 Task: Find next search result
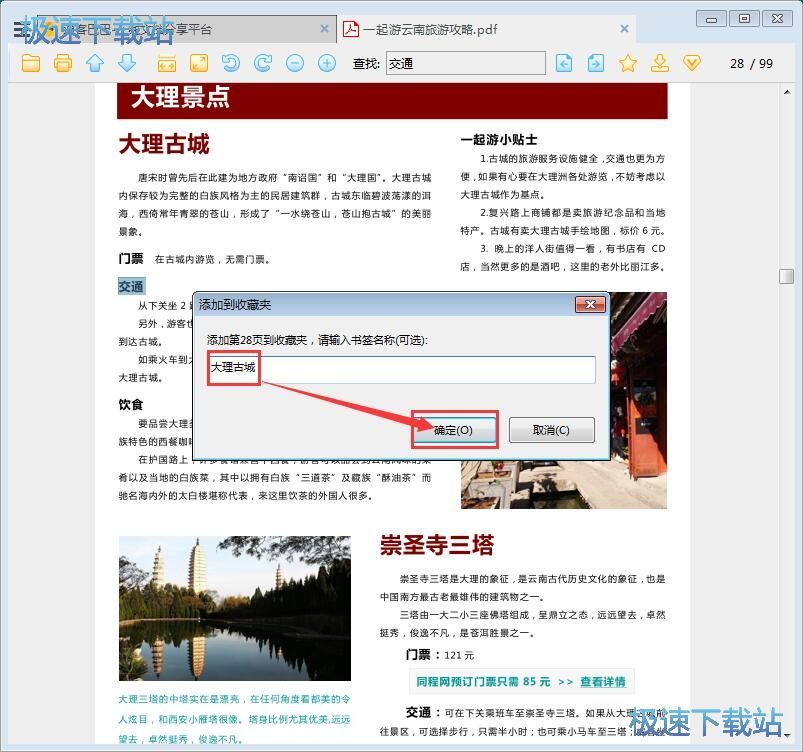point(596,63)
